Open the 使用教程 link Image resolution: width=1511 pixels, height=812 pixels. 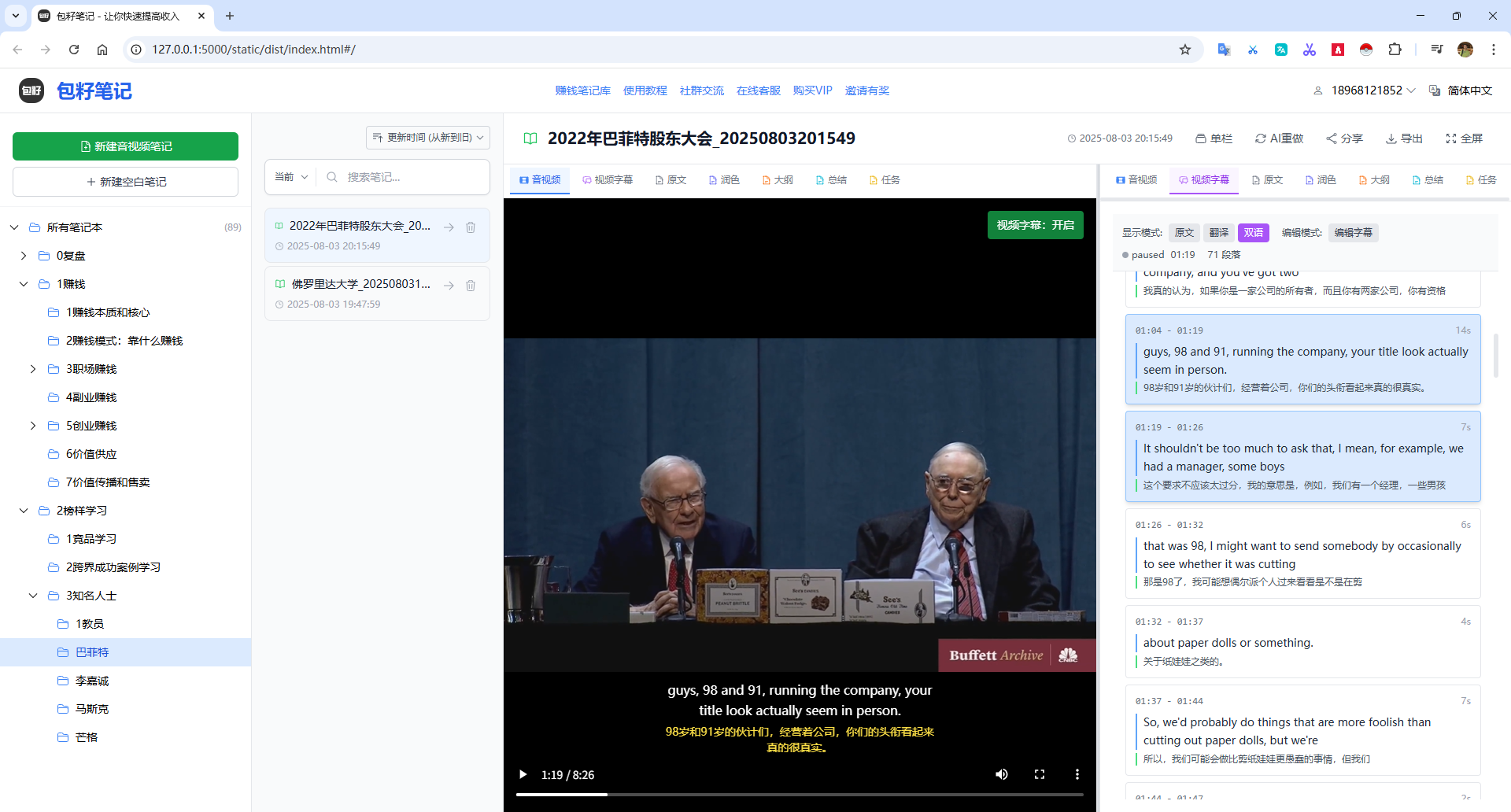click(x=645, y=90)
